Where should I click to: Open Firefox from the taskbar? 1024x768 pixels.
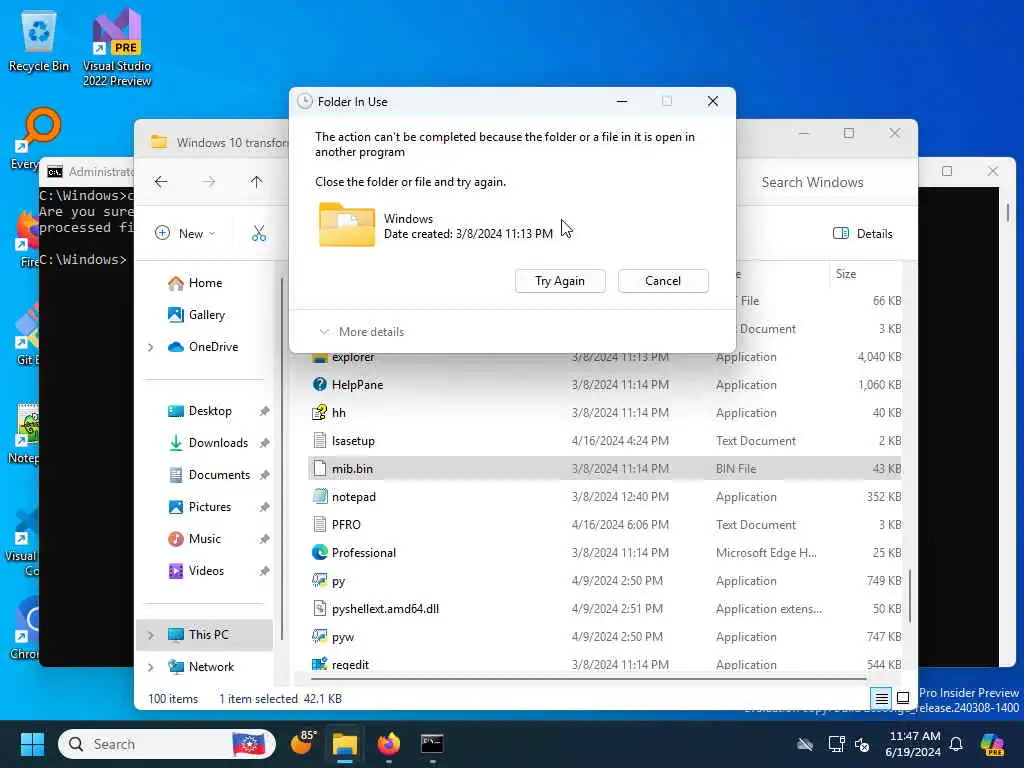(389, 744)
